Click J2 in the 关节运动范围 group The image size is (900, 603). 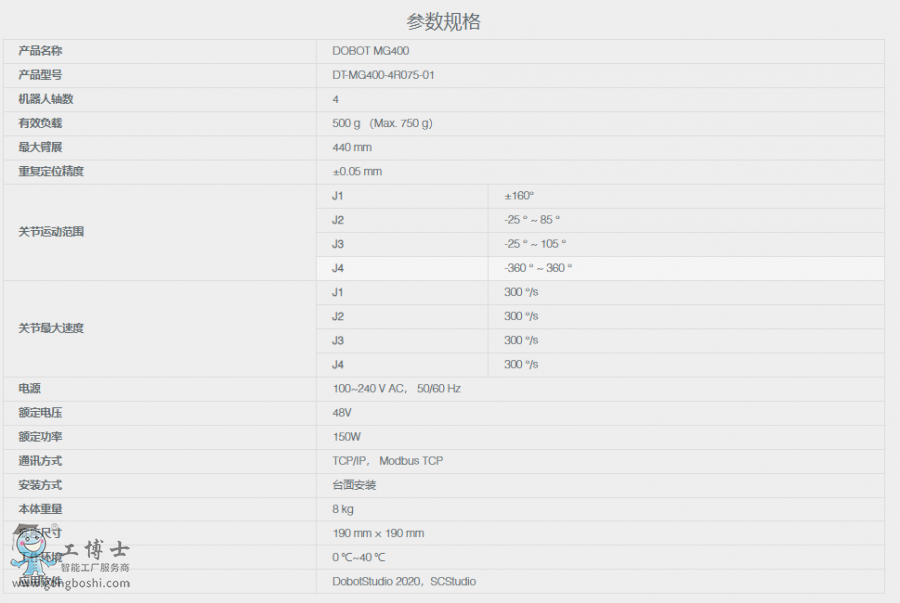tap(338, 220)
